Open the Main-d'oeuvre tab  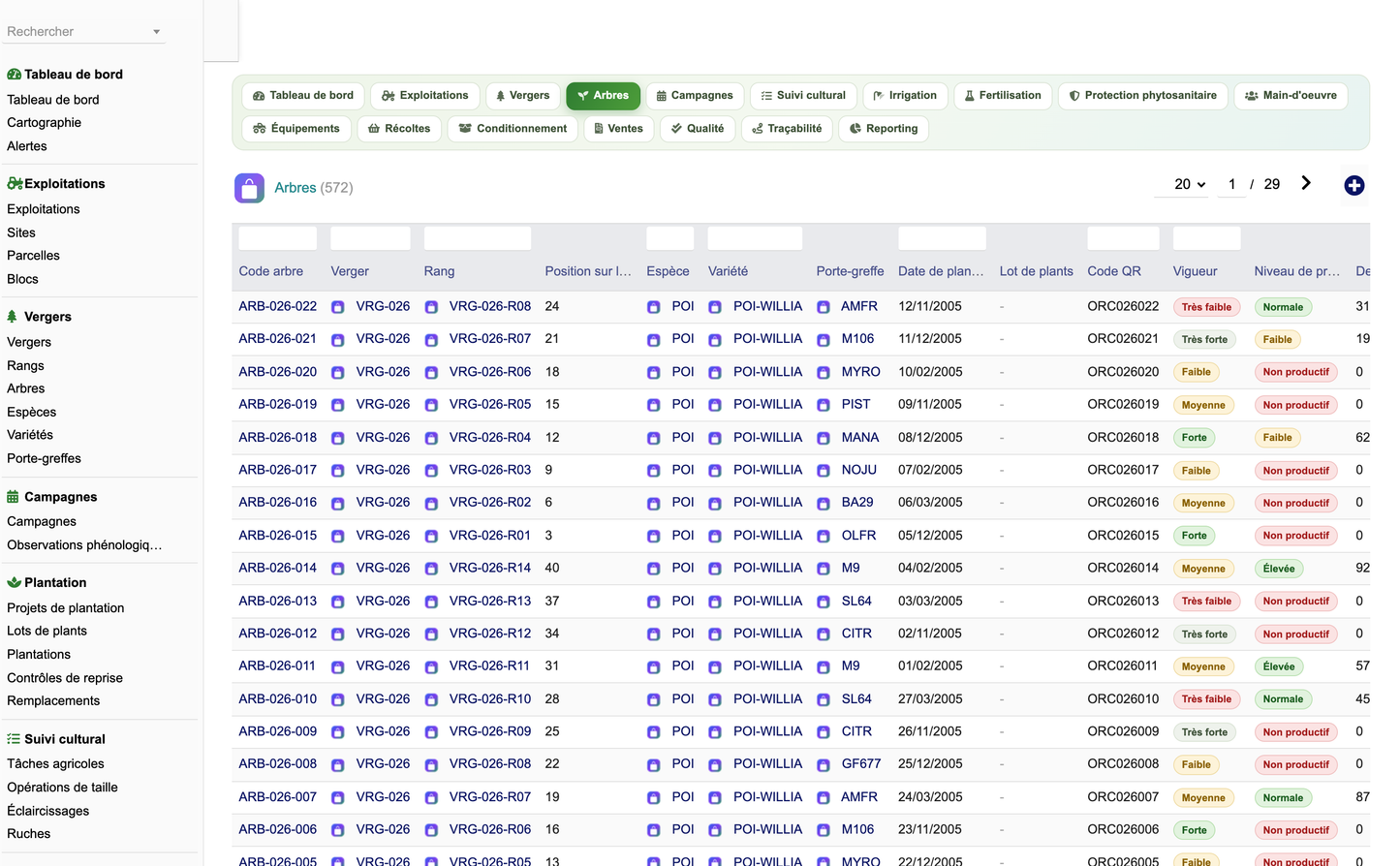[x=1291, y=96]
